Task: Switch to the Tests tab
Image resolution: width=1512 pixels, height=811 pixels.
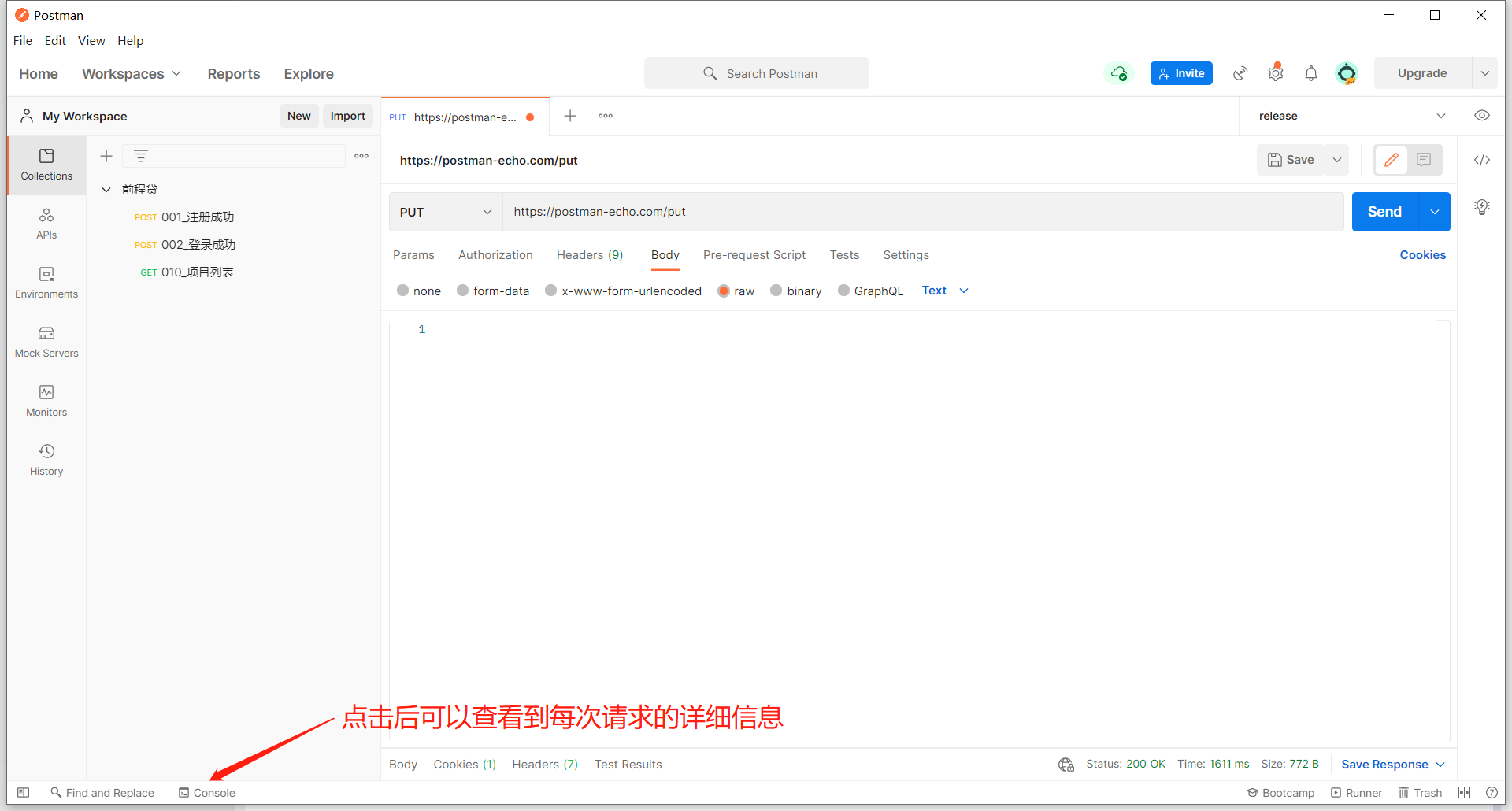Action: [844, 255]
